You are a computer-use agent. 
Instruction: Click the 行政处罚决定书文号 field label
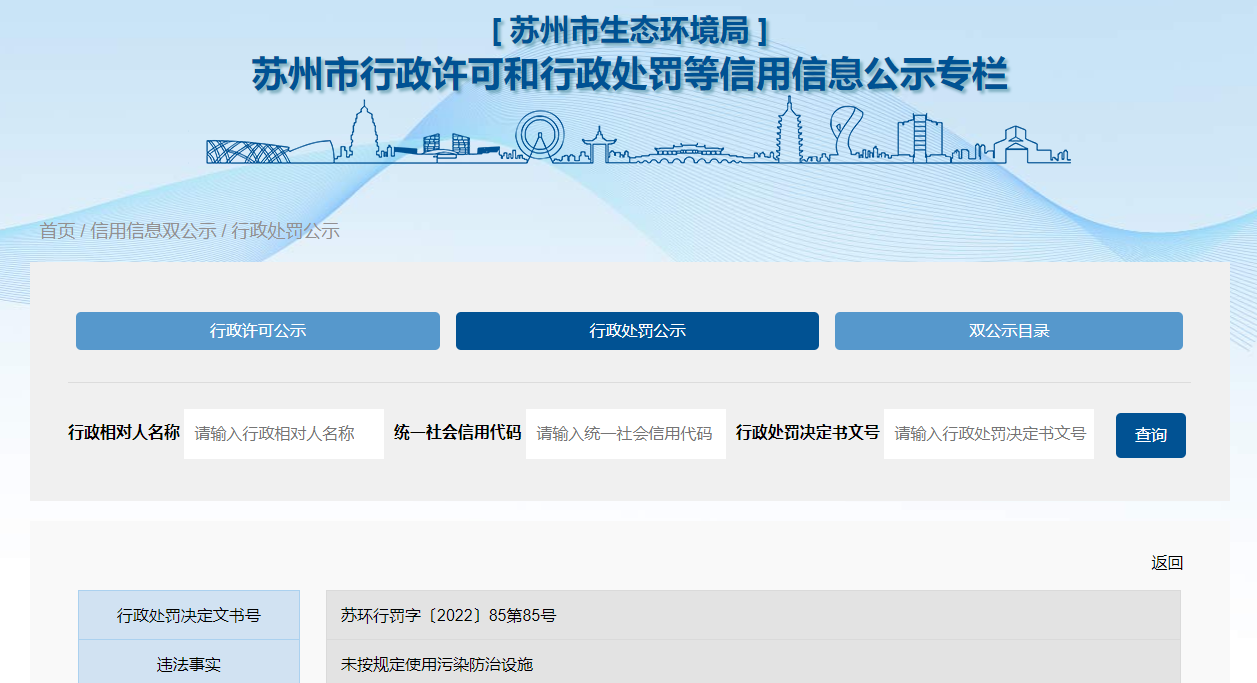pos(808,433)
